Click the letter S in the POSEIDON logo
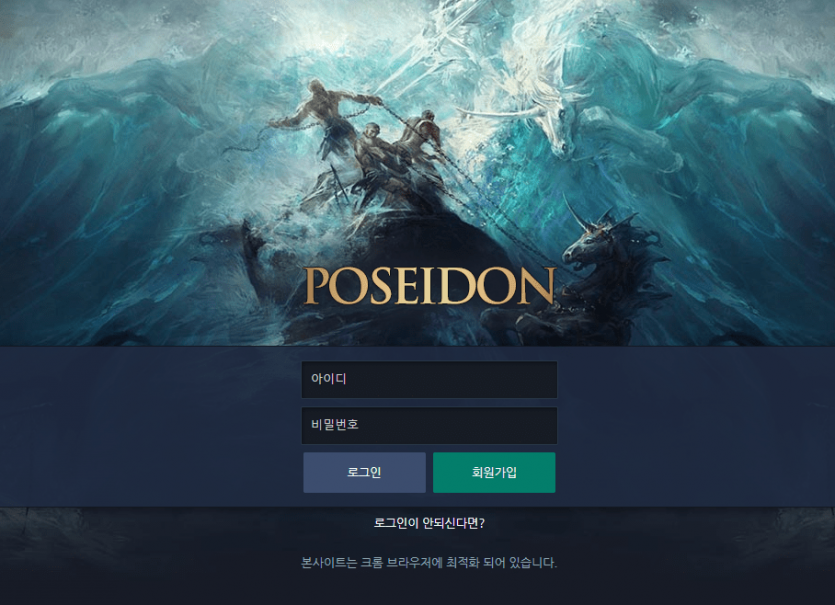This screenshot has width=835, height=605. click(x=382, y=286)
